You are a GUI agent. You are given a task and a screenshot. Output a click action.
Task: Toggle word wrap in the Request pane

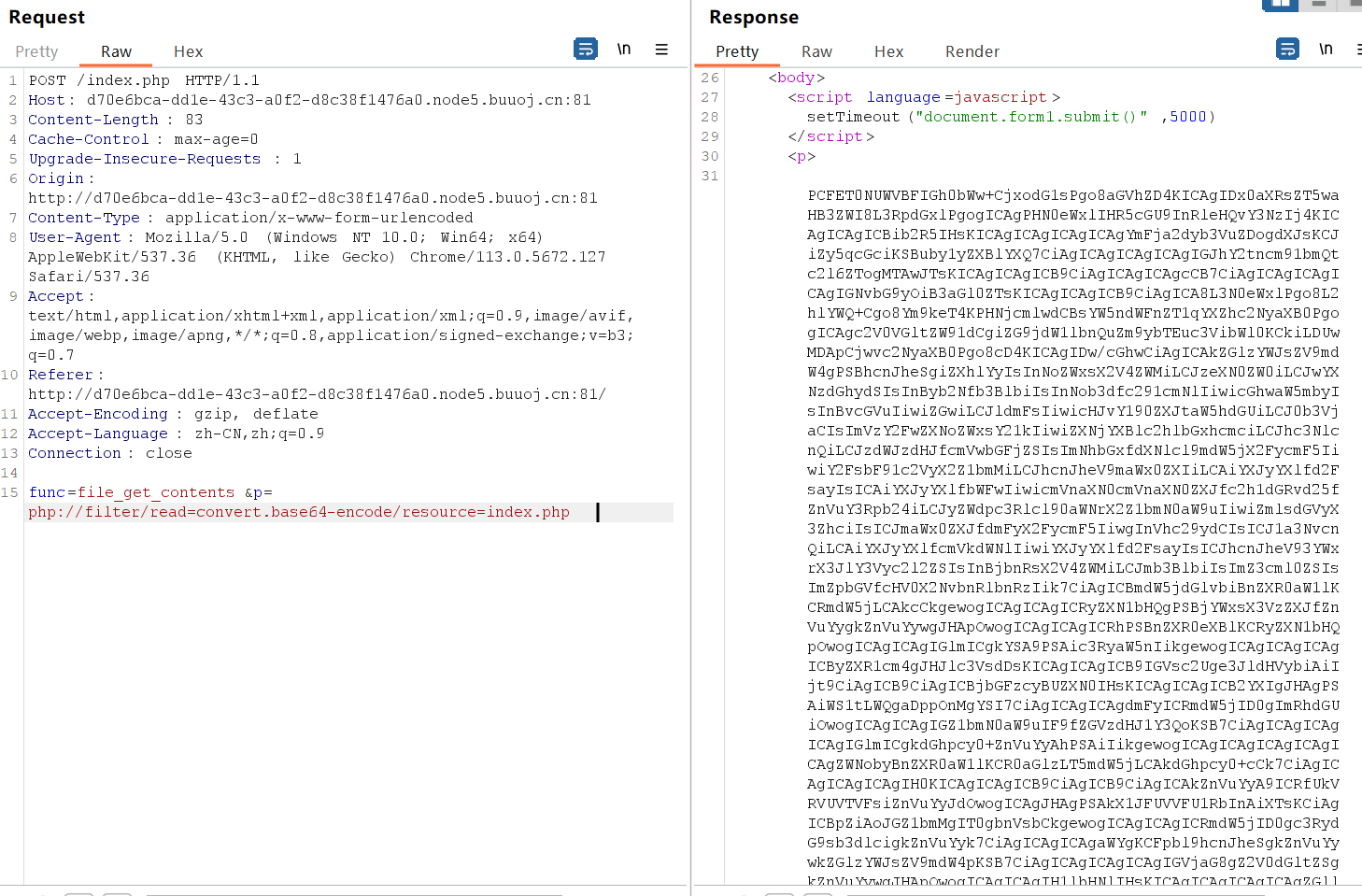tap(586, 49)
